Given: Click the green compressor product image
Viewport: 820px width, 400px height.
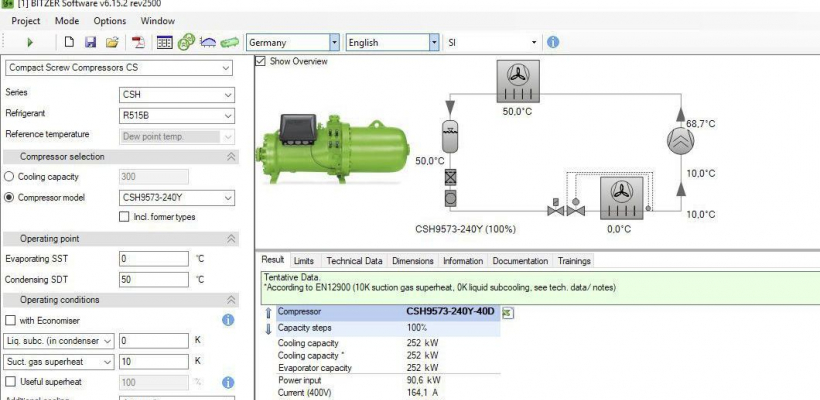Looking at the screenshot, I should [x=333, y=149].
